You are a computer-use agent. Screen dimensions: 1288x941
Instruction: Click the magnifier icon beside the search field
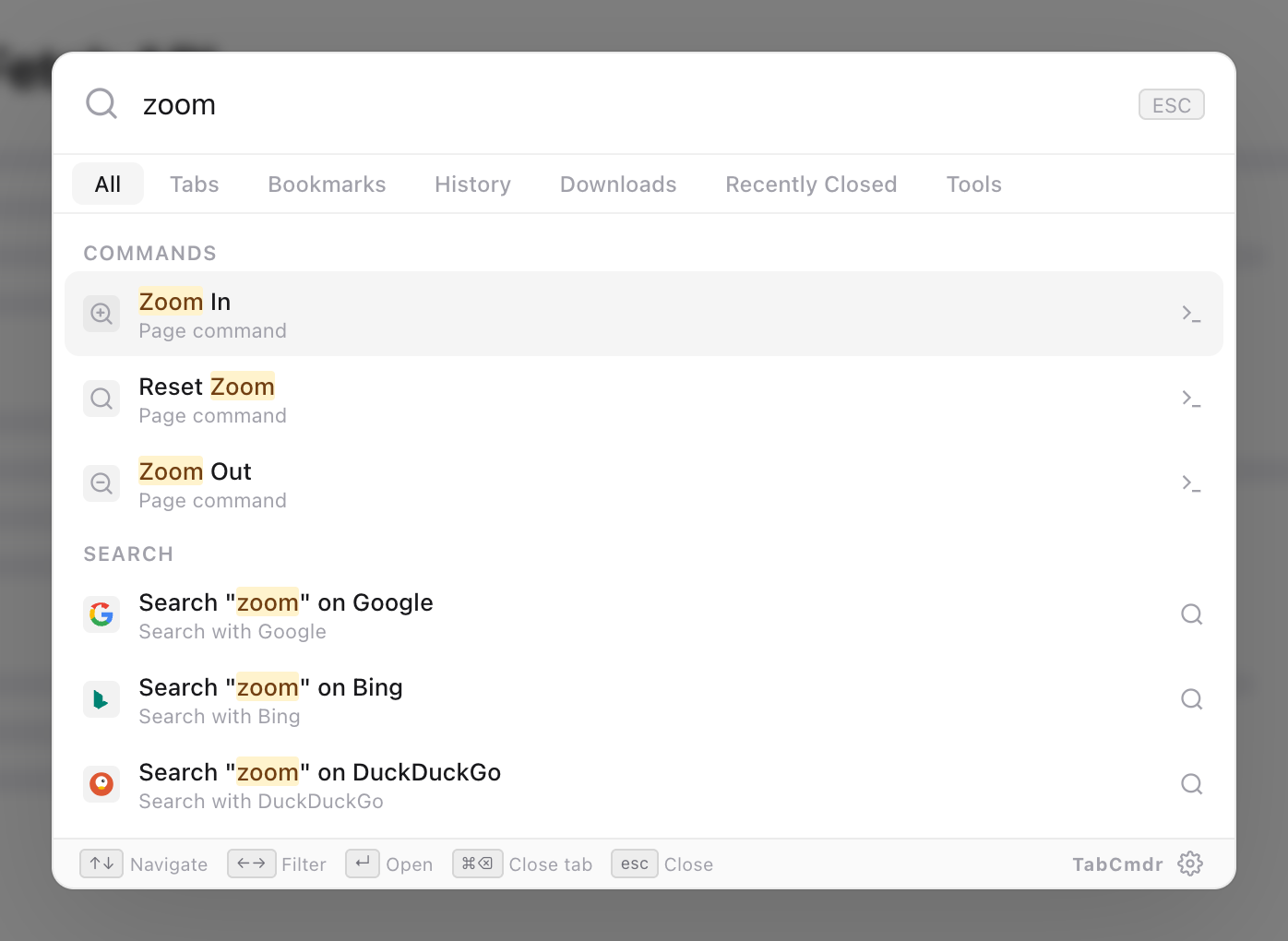pyautogui.click(x=101, y=104)
